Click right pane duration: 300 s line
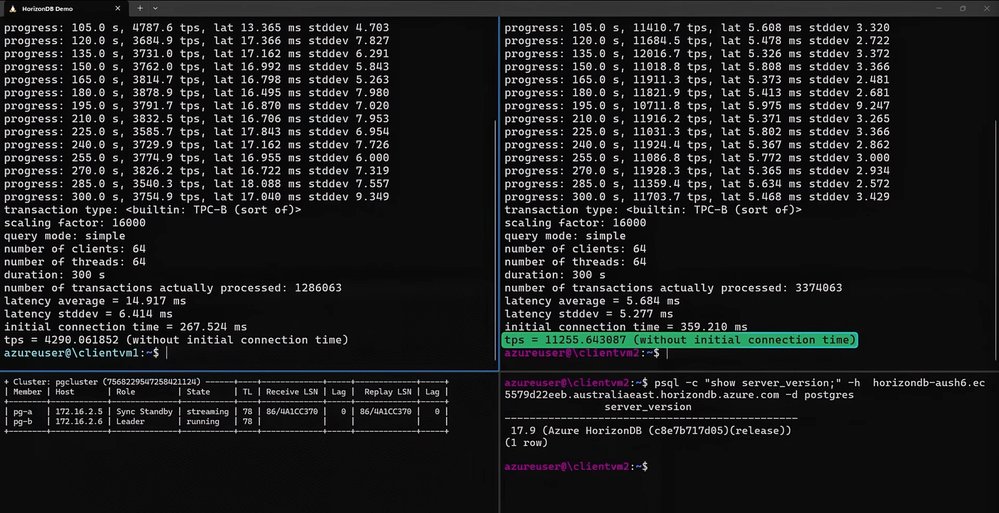This screenshot has width=999, height=513. (555, 275)
